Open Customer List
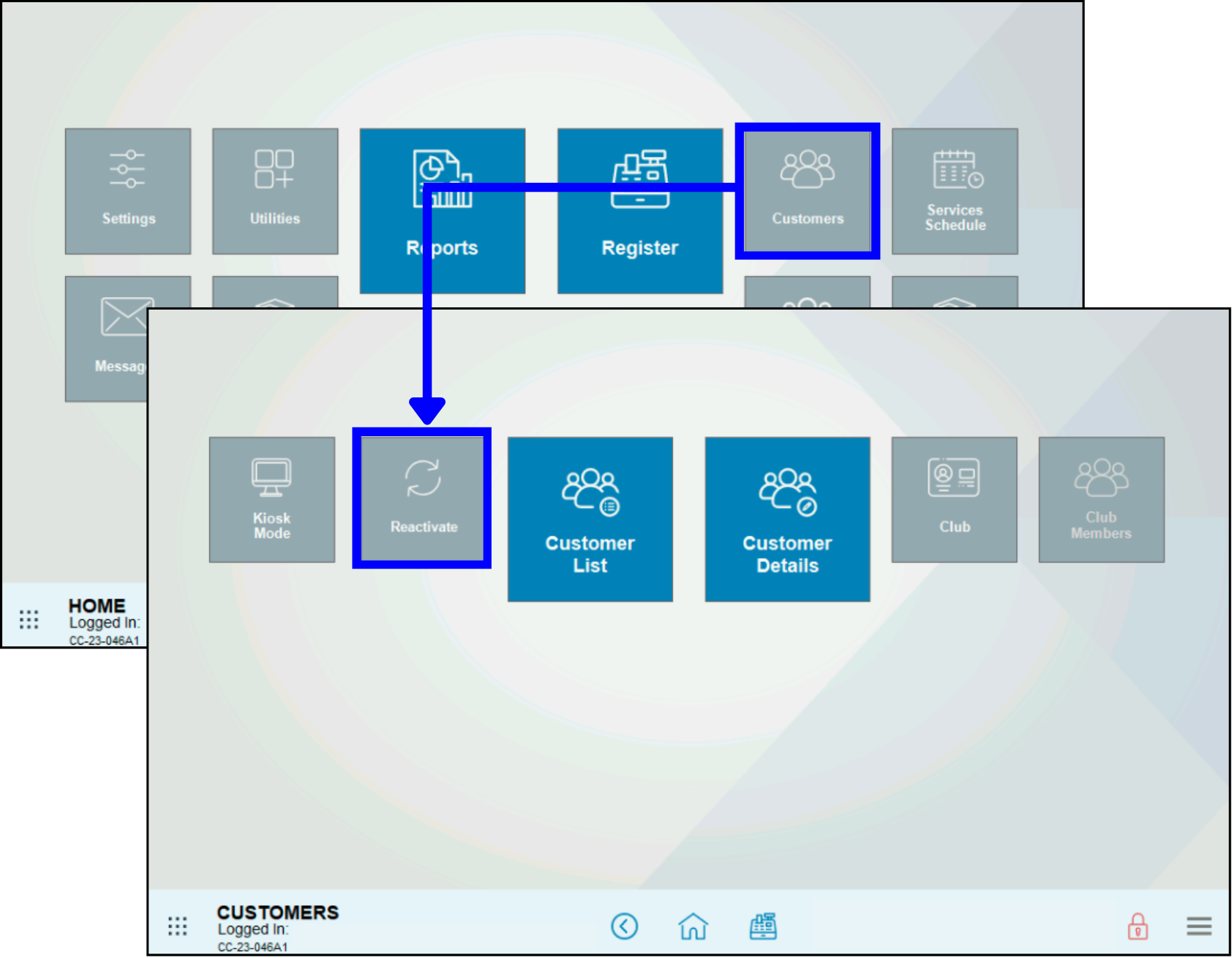This screenshot has width=1232, height=958. coord(590,519)
